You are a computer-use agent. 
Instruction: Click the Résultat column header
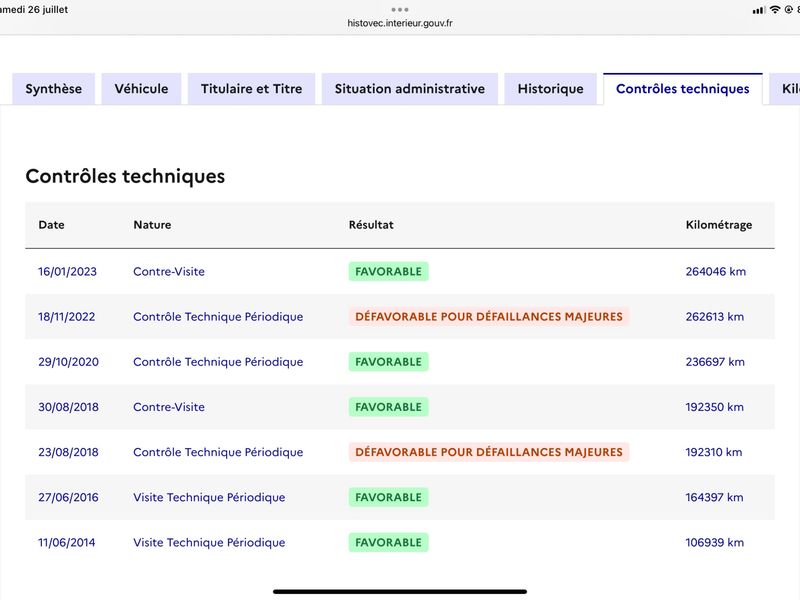point(371,225)
